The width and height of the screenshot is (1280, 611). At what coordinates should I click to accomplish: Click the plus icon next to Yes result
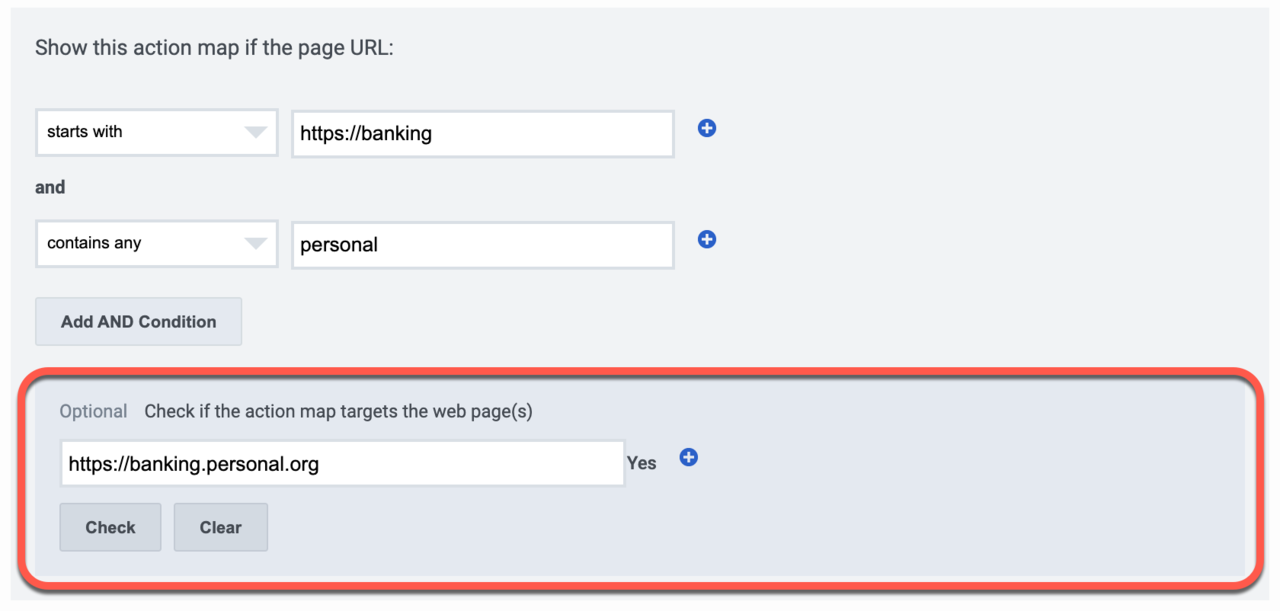[x=688, y=457]
